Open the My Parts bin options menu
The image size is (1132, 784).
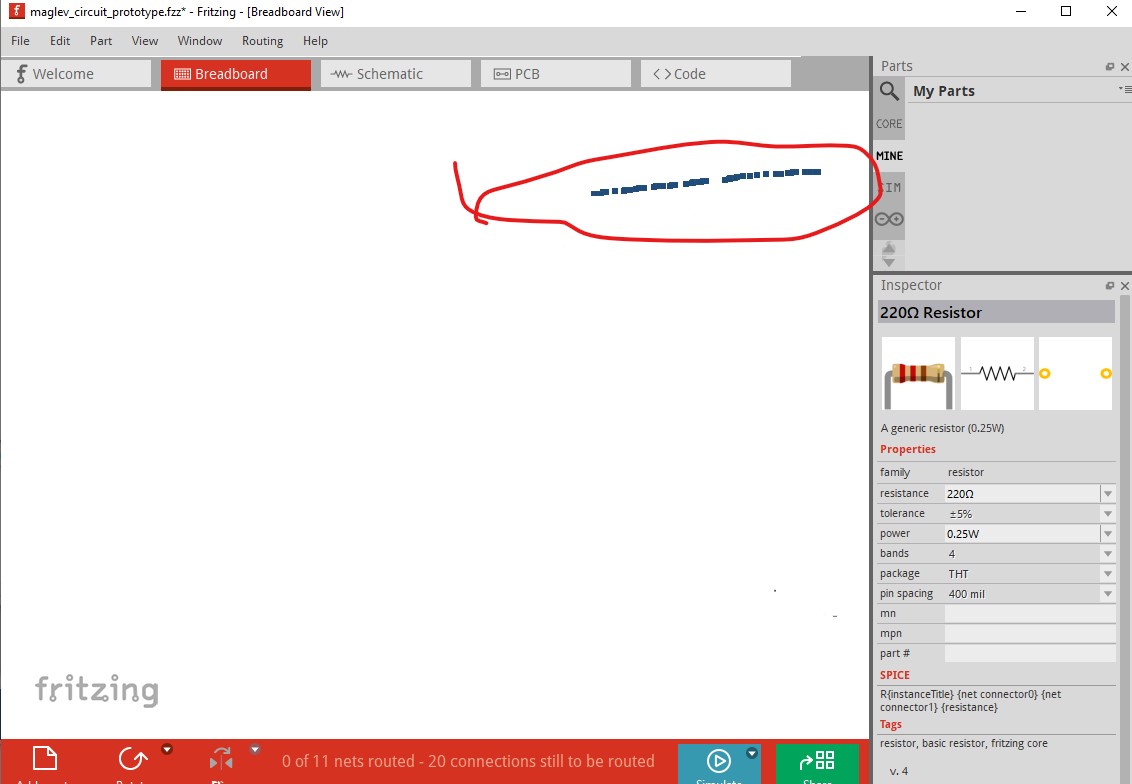(1125, 90)
